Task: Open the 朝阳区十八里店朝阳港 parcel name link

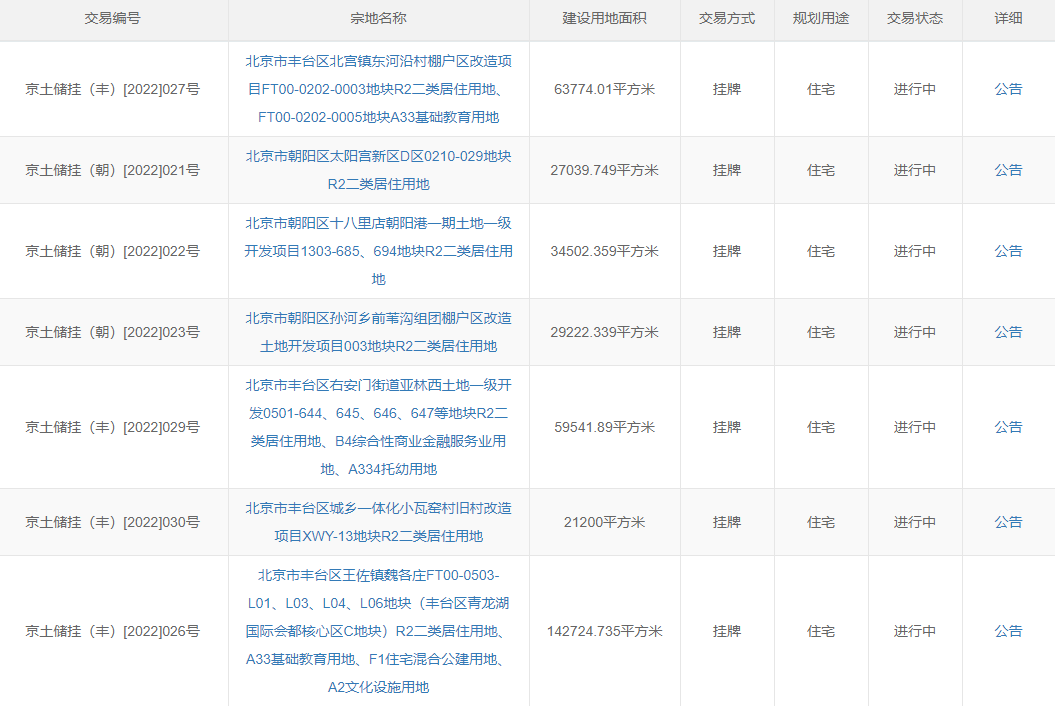Action: [x=378, y=251]
